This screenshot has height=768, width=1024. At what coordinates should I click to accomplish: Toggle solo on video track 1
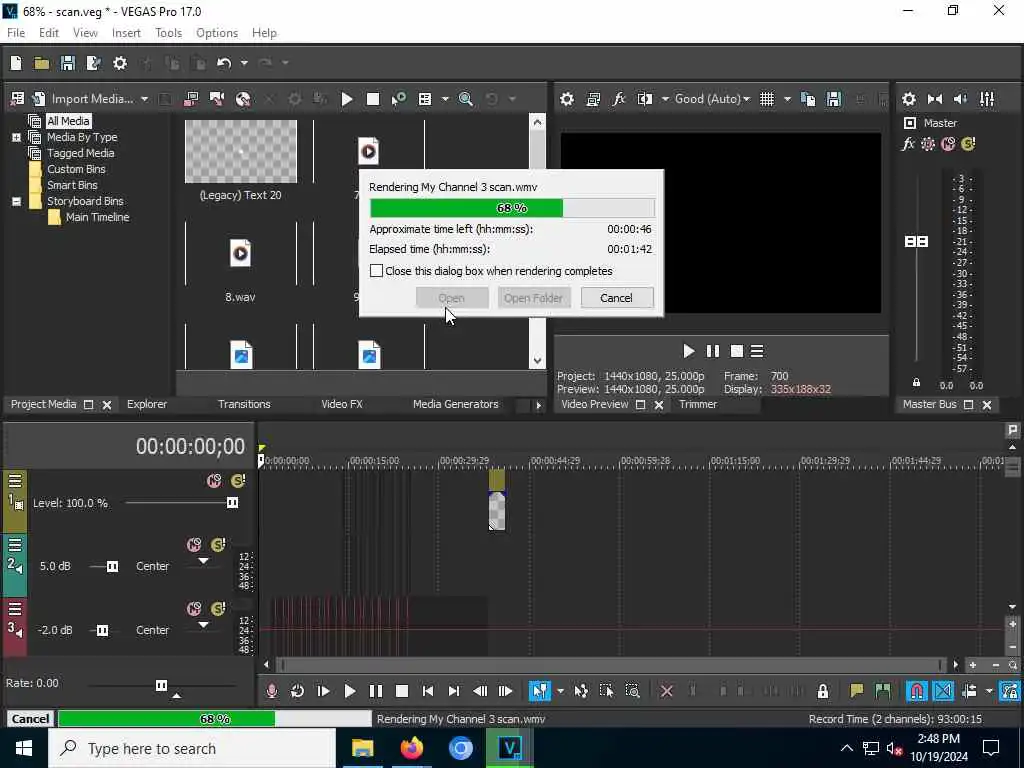pyautogui.click(x=238, y=481)
